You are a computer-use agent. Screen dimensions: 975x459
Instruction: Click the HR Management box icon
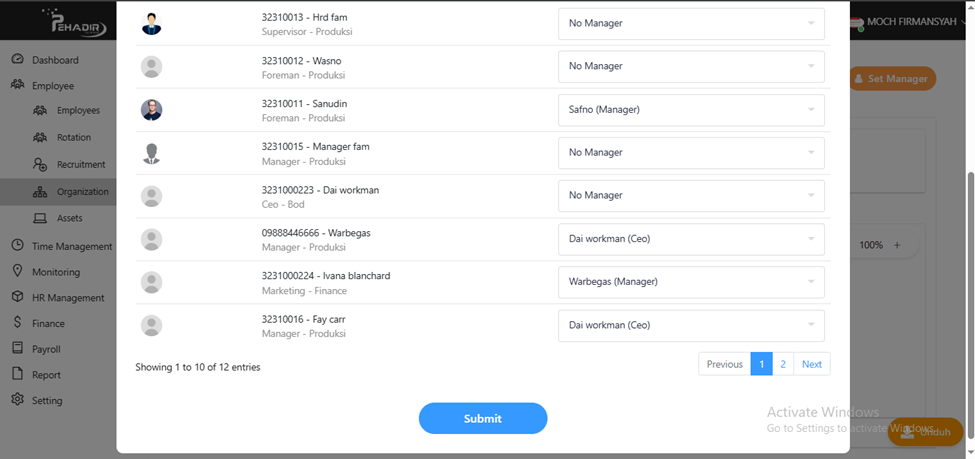[x=17, y=298]
